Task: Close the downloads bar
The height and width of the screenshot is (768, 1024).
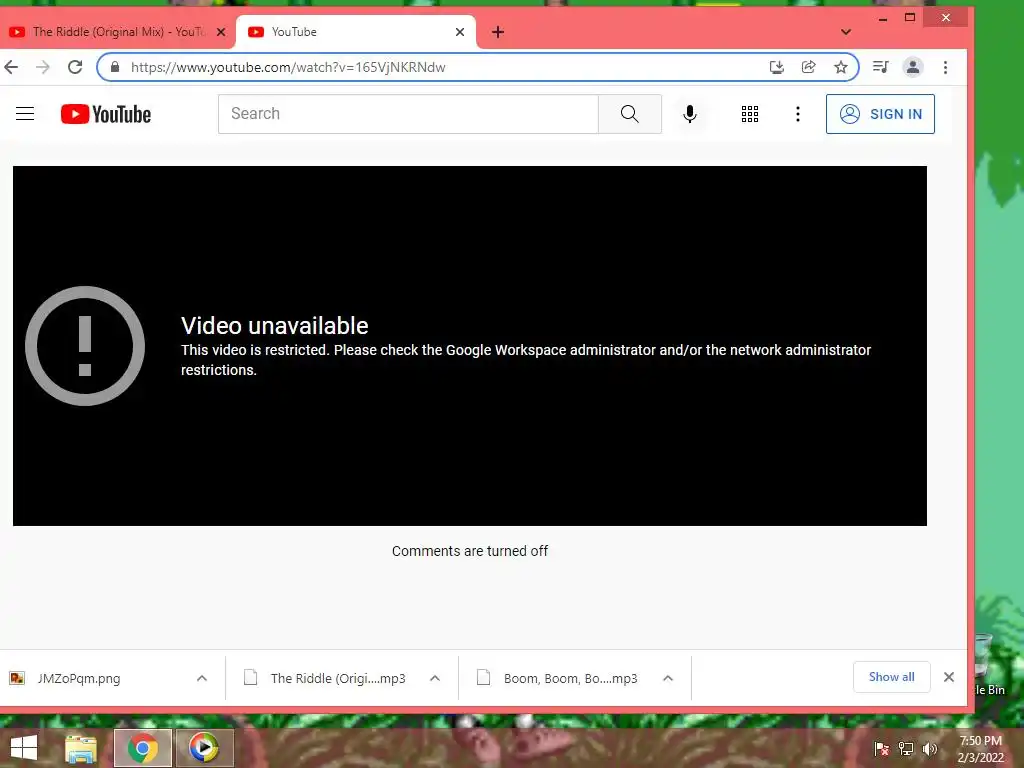Action: [949, 677]
